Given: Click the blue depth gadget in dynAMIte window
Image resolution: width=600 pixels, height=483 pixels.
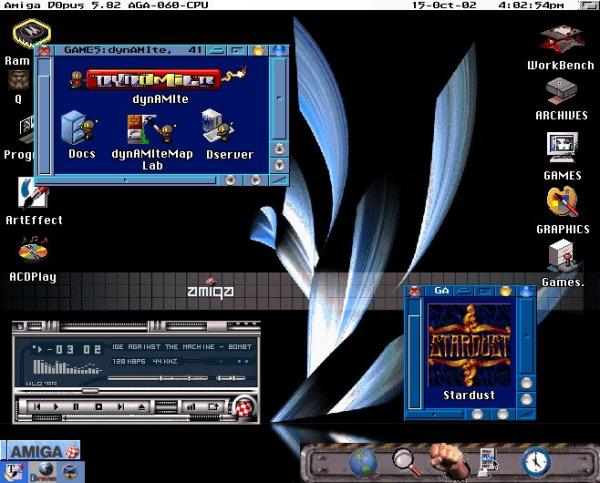Looking at the screenshot, I should click(279, 51).
